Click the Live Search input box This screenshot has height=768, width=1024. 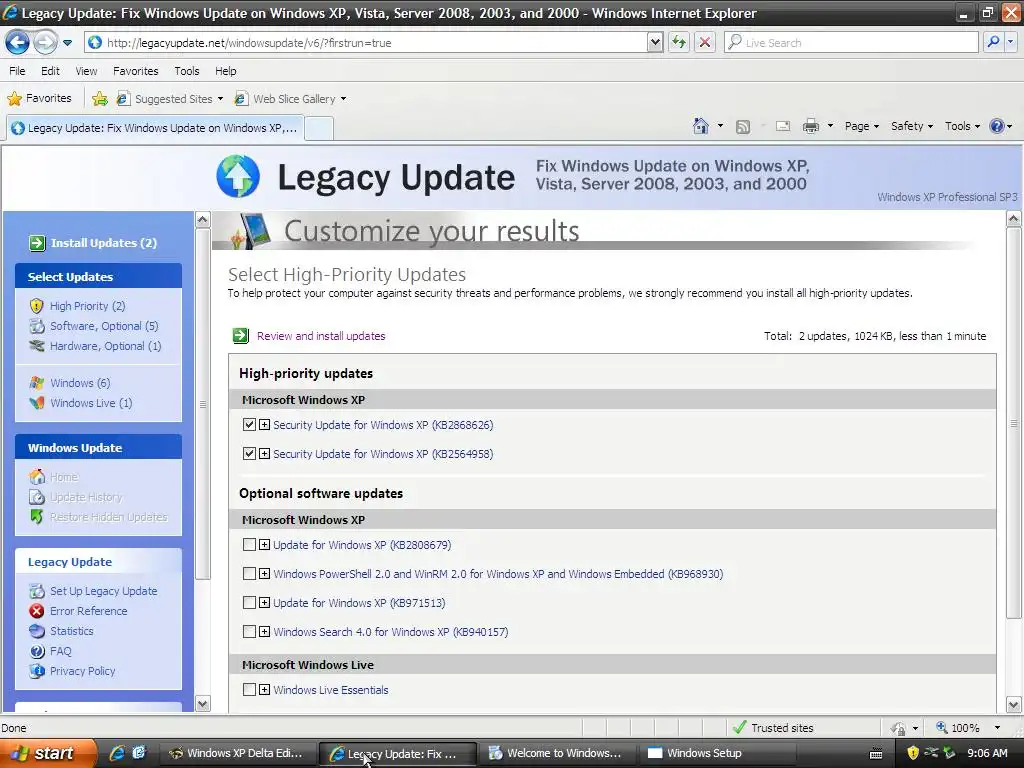tap(851, 42)
